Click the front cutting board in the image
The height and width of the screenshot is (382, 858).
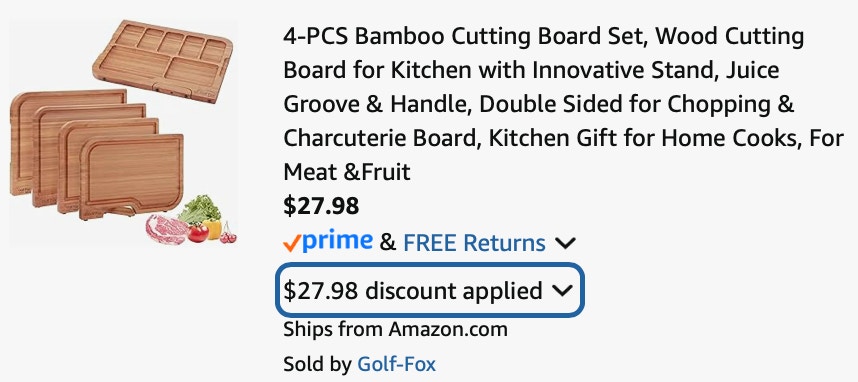(131, 176)
